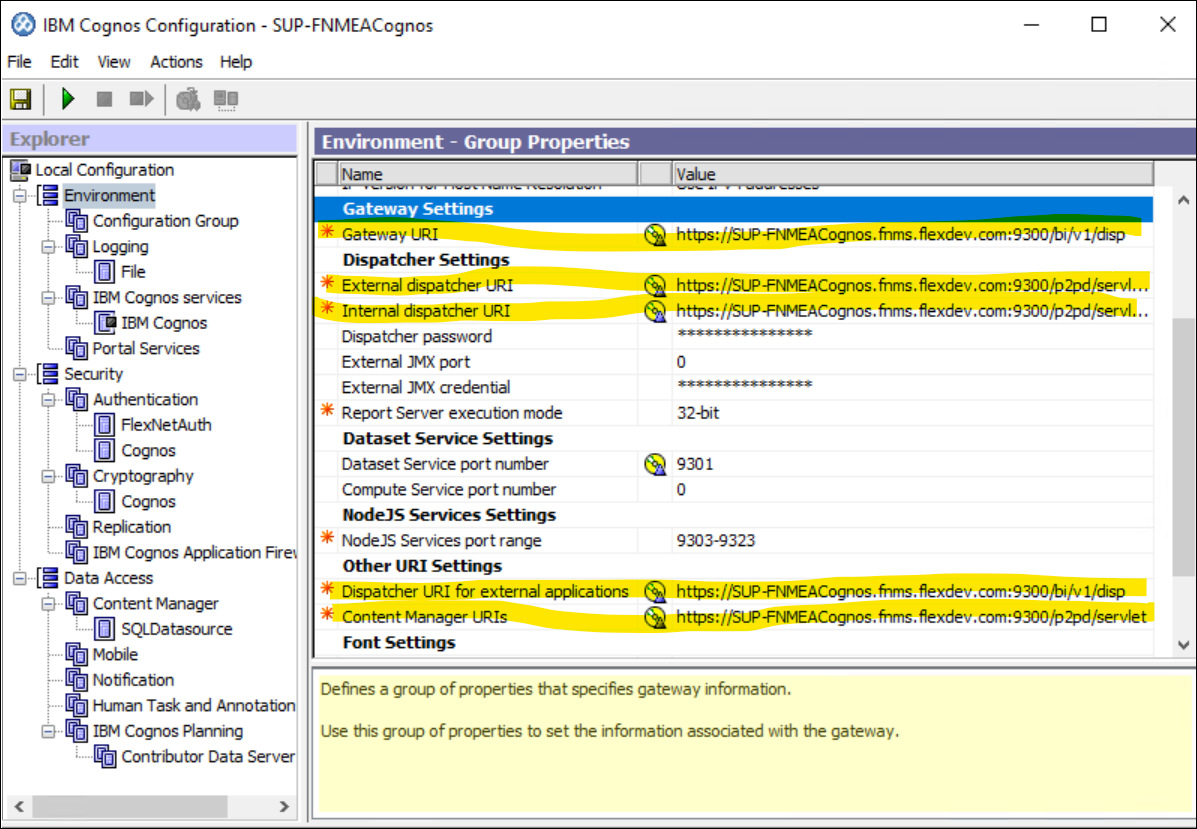Edit the Compute Service port number value
The width and height of the screenshot is (1197, 829).
912,489
